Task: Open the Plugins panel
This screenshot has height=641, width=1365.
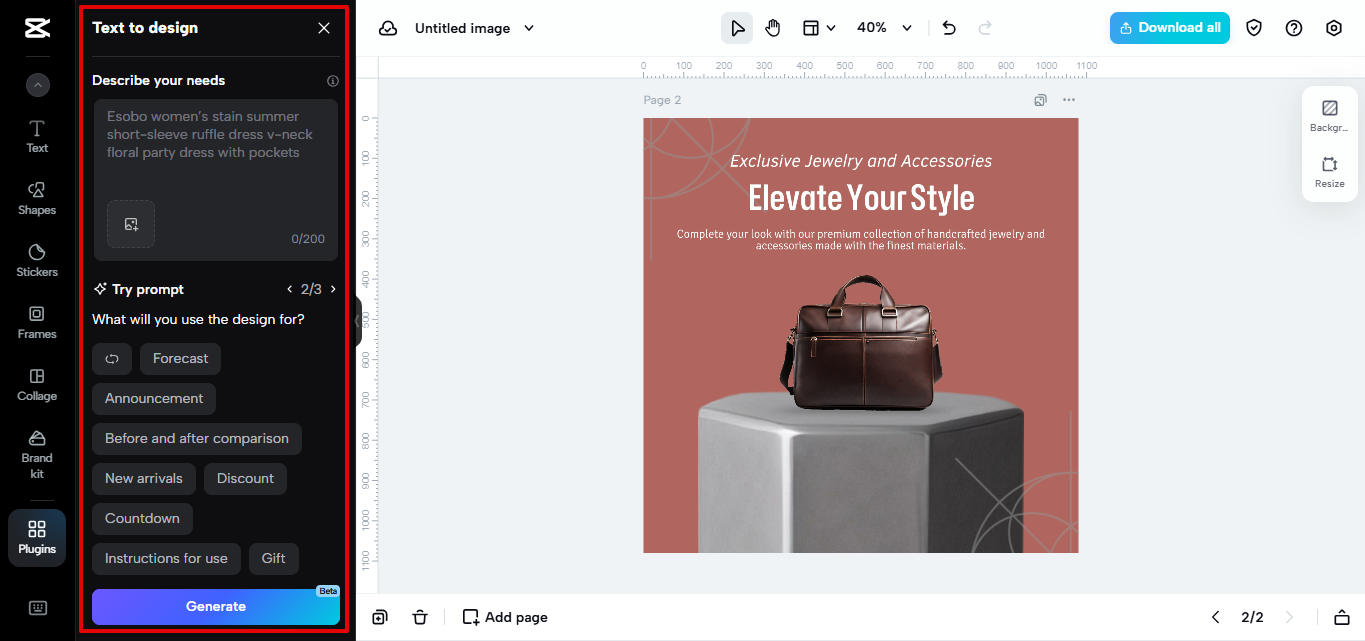Action: click(36, 537)
